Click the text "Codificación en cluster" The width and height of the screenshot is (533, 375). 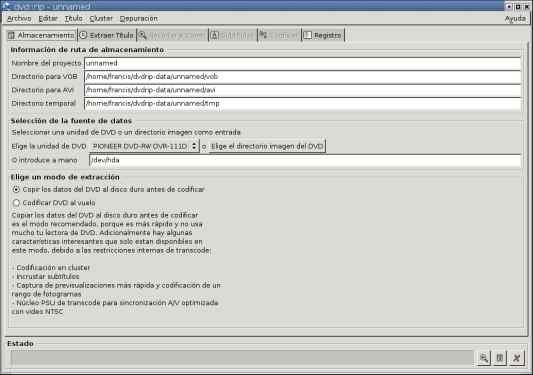pyautogui.click(x=53, y=268)
